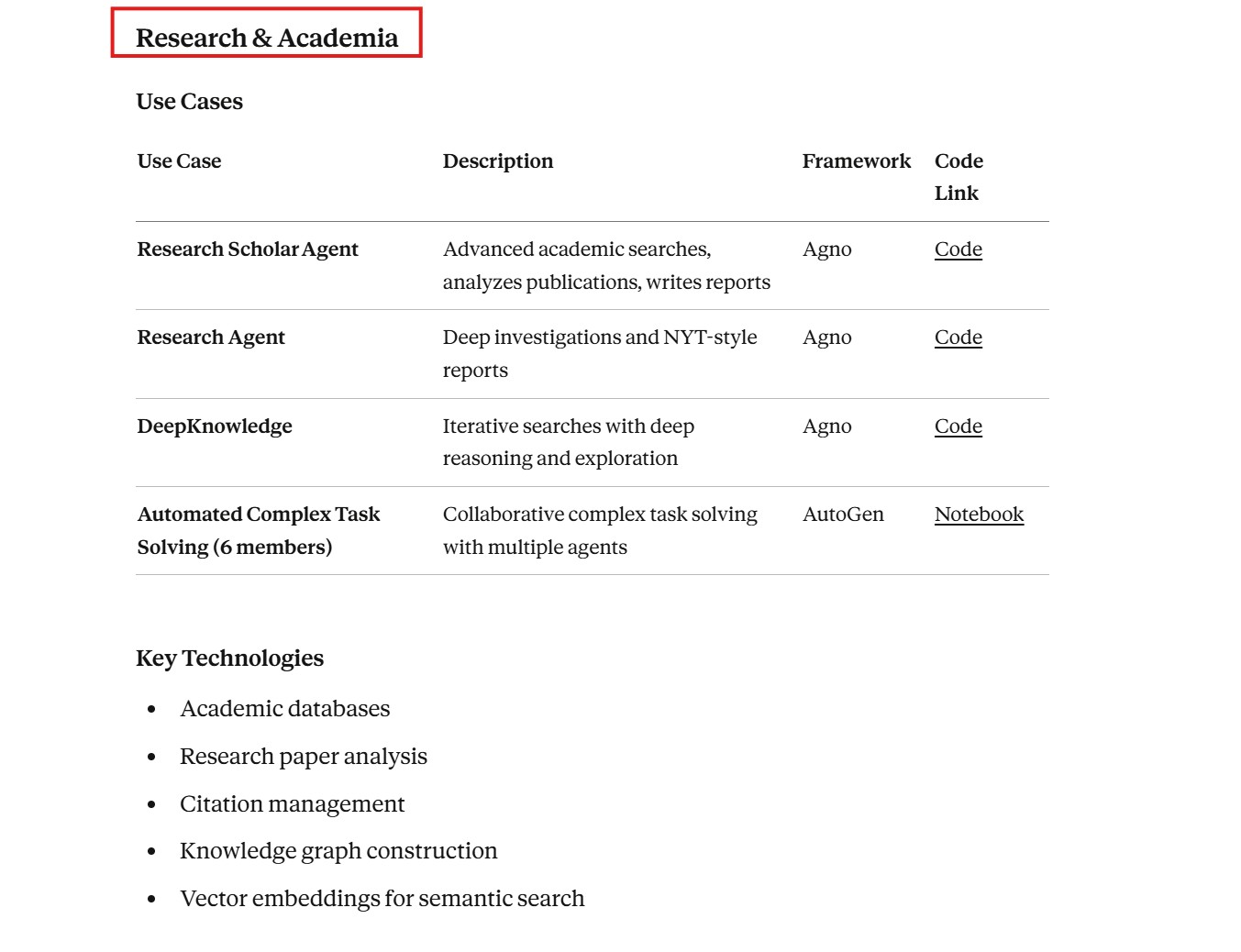
Task: Click the Research paper analysis bullet
Action: (303, 757)
